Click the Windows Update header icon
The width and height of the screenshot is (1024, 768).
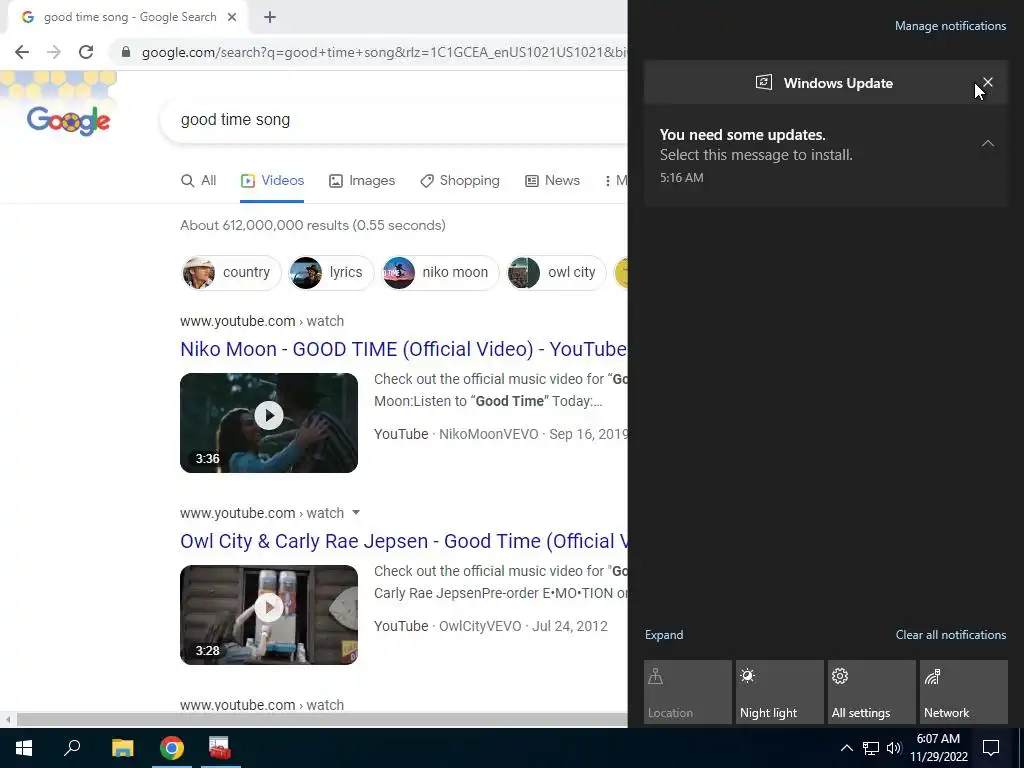click(x=763, y=82)
